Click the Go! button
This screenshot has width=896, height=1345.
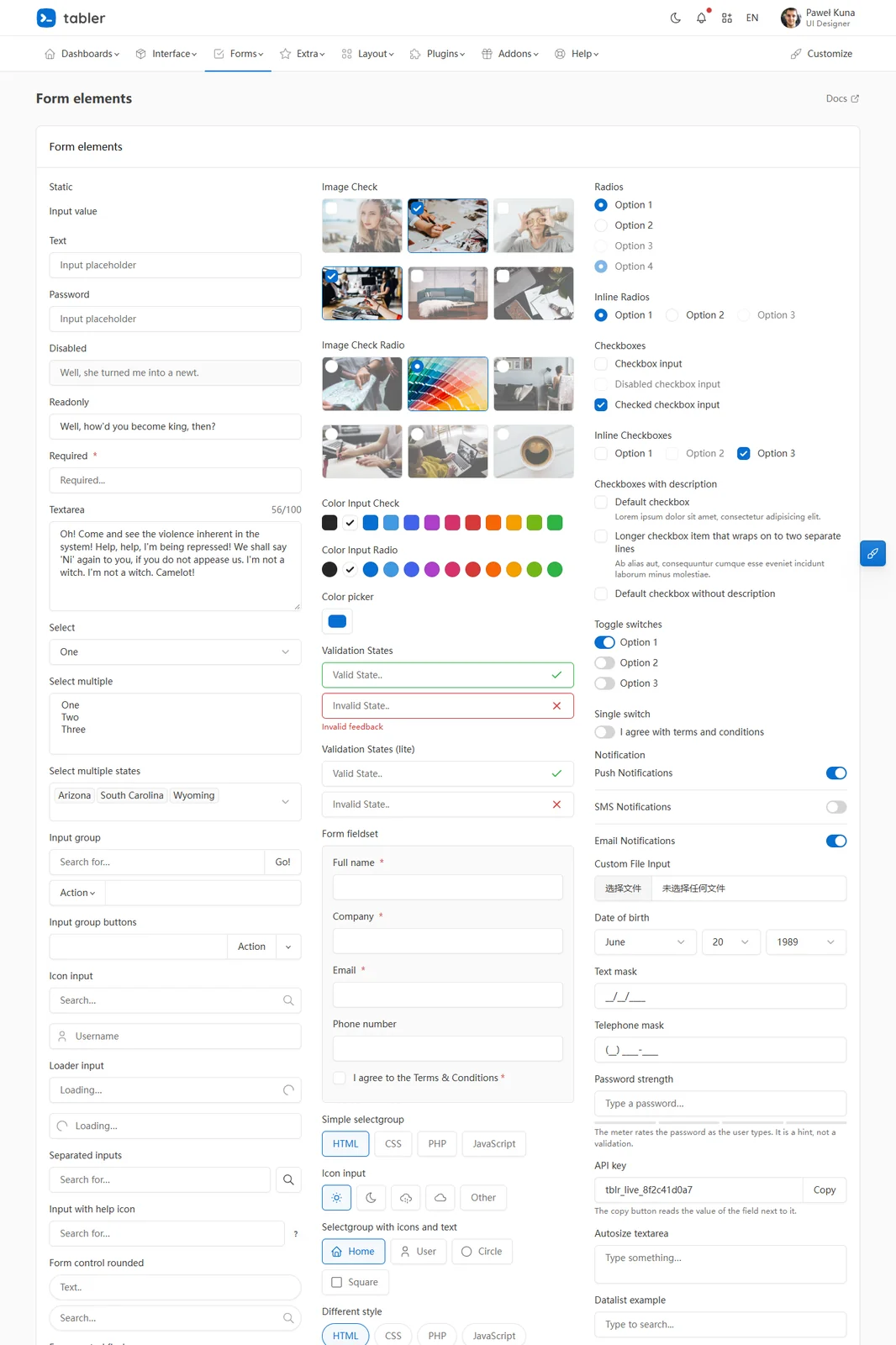tap(282, 862)
